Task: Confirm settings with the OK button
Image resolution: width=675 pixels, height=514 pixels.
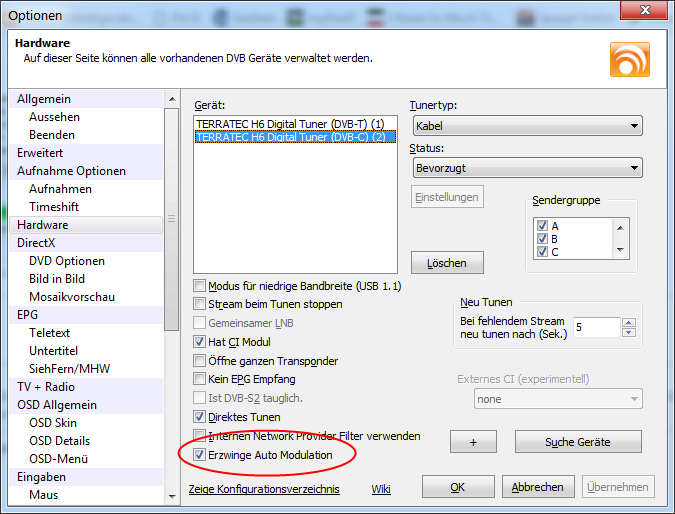Action: (x=457, y=488)
